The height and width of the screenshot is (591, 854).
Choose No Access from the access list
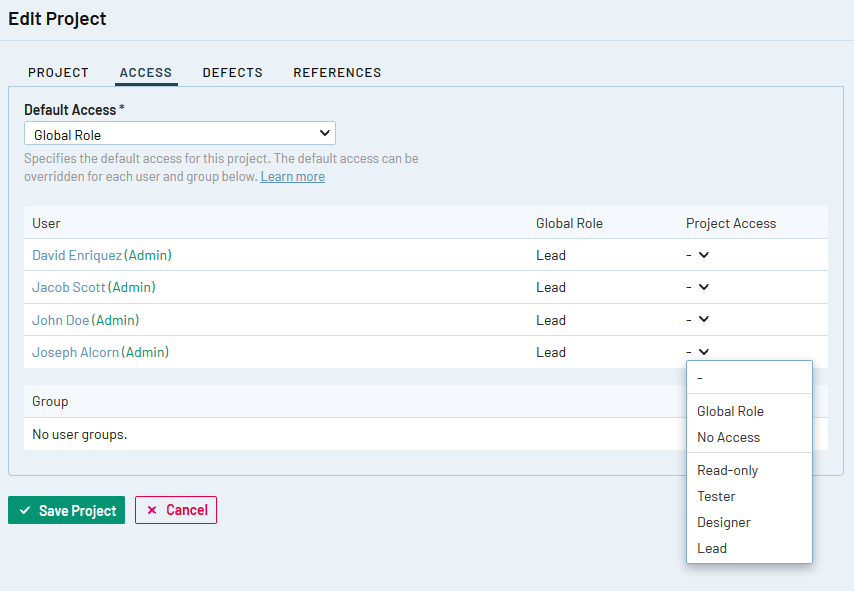tap(728, 437)
